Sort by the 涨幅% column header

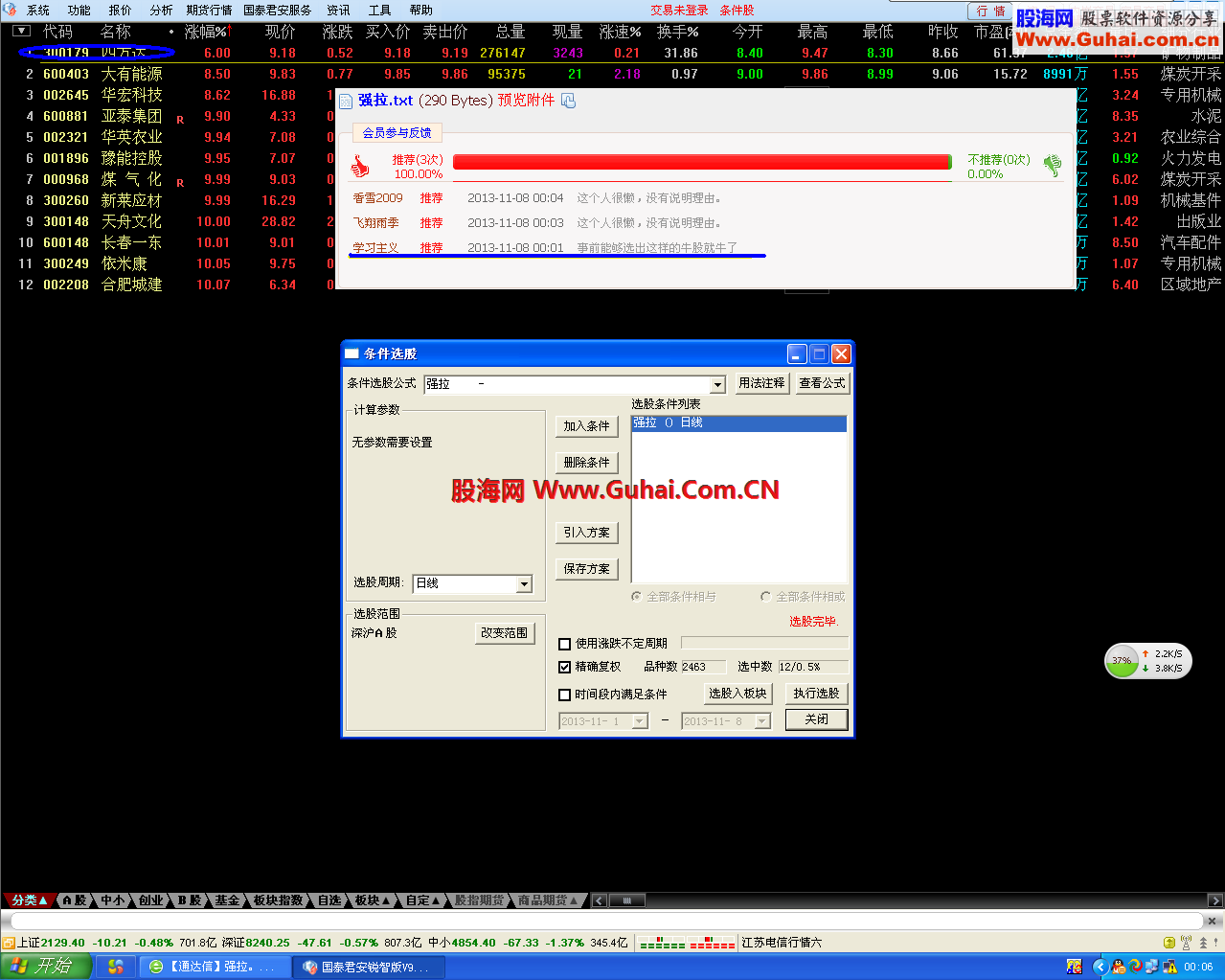(207, 32)
